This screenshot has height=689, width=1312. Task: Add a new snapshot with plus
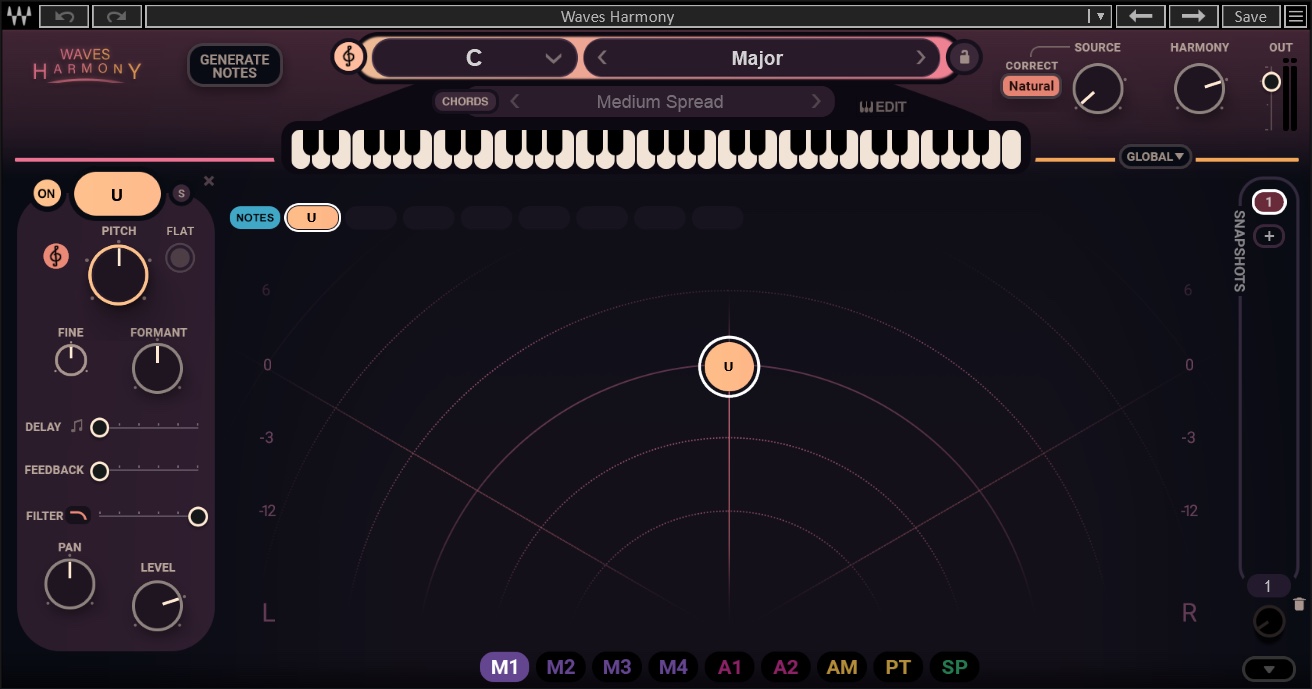(1268, 236)
